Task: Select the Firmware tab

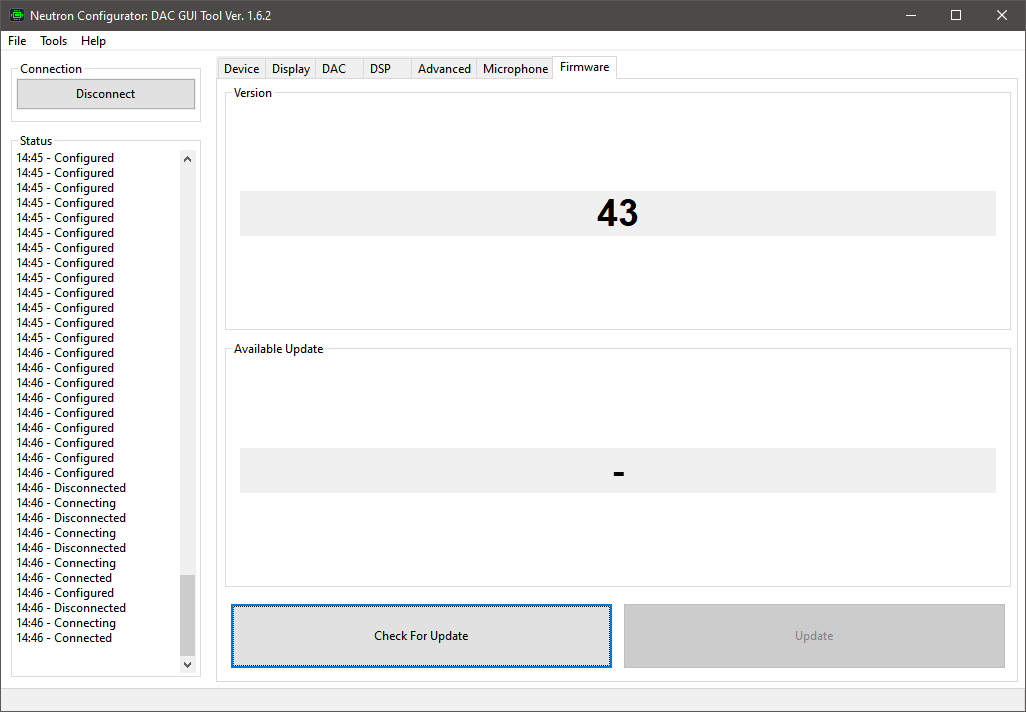Action: 584,67
